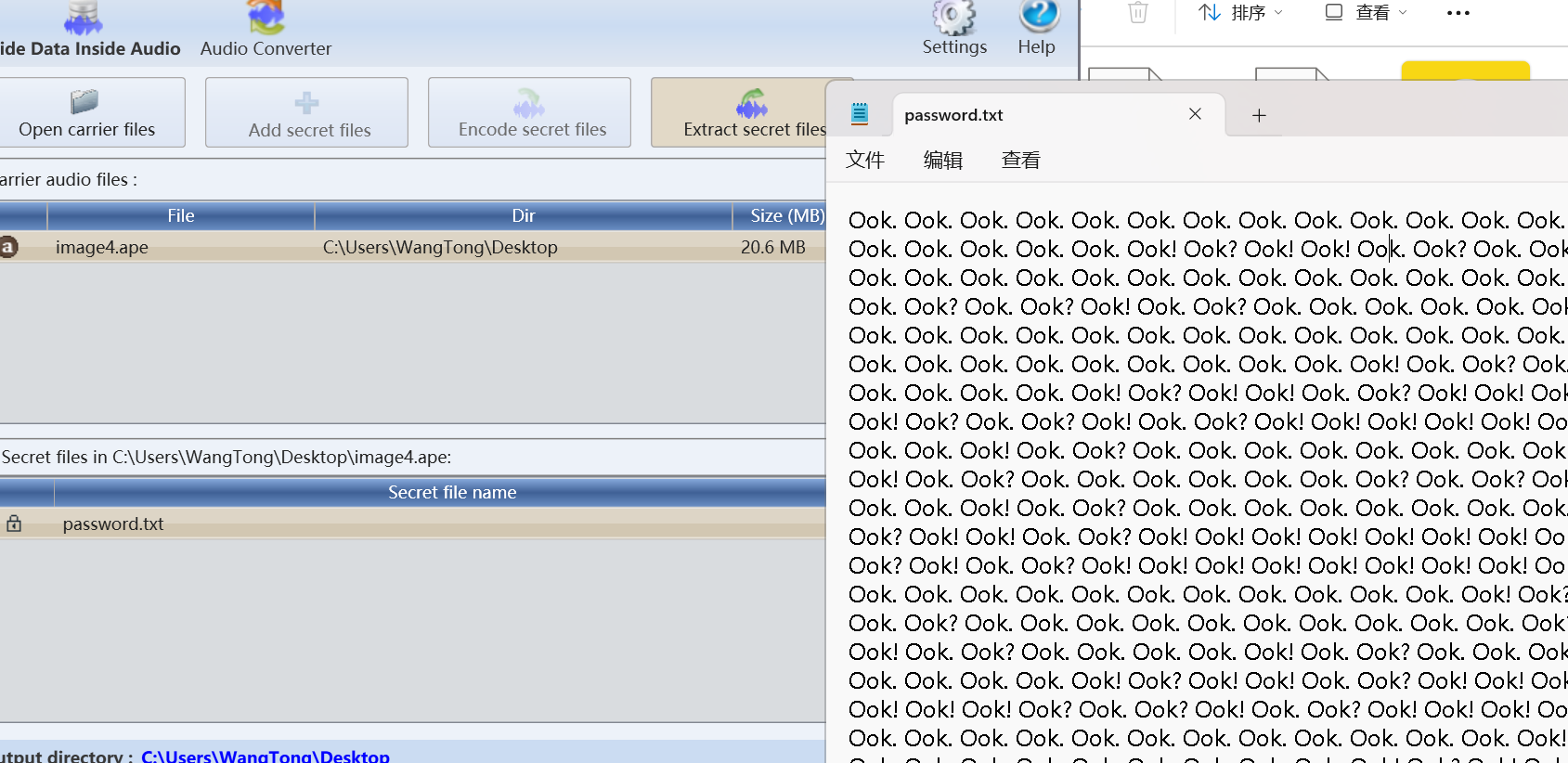Open the 文件 menu in Notepad

tap(864, 160)
